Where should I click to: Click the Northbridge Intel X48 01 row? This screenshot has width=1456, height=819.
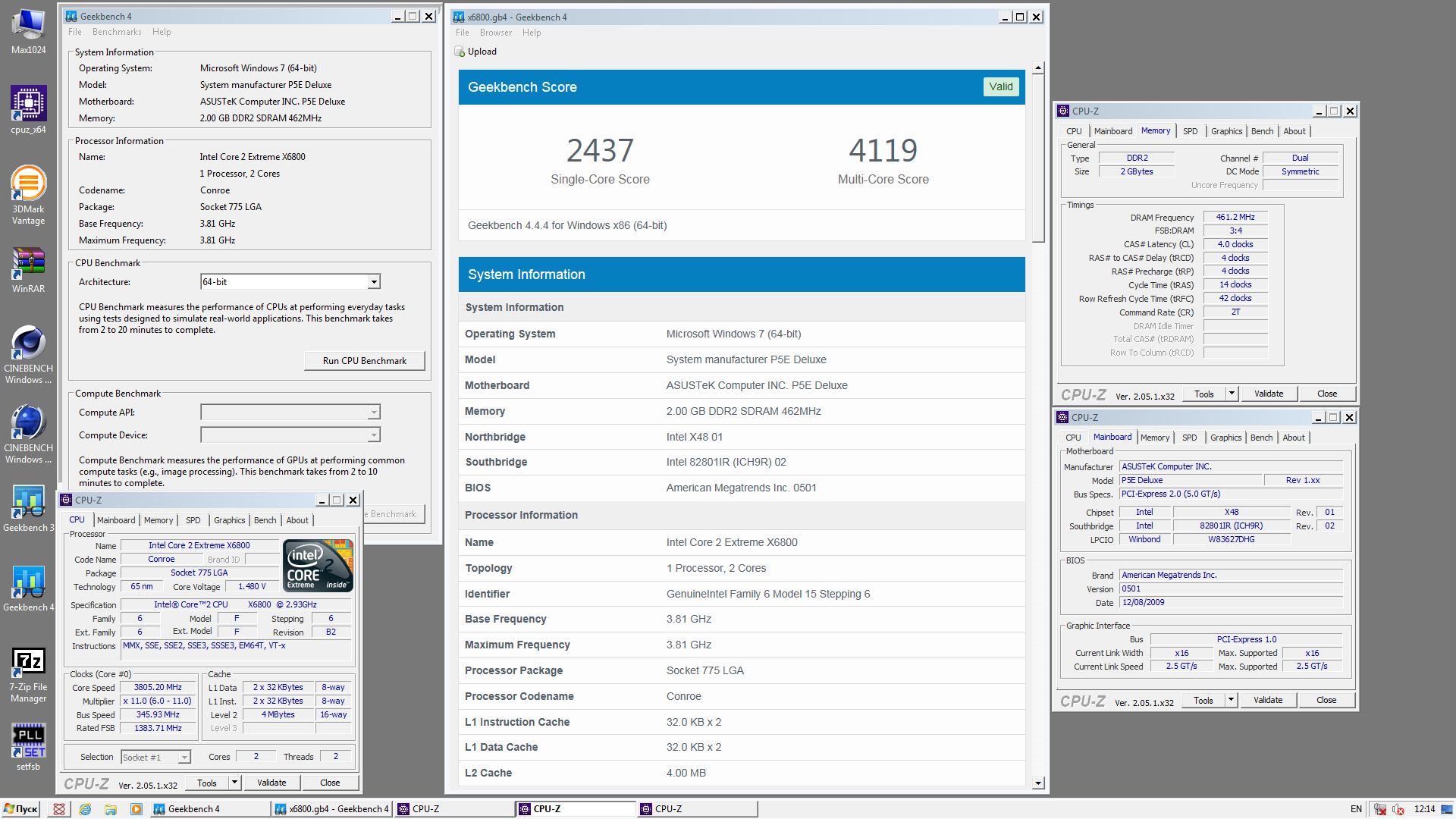pyautogui.click(x=742, y=437)
